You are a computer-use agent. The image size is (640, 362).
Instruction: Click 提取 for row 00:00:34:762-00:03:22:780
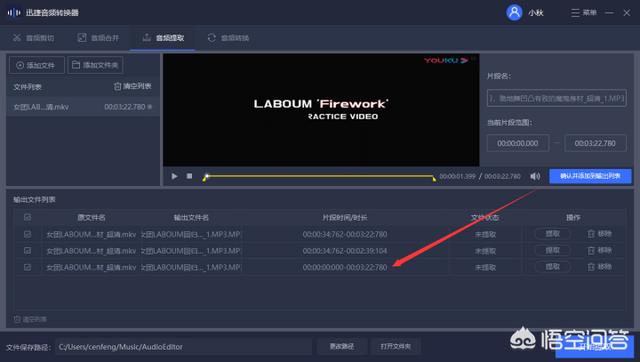pyautogui.click(x=553, y=234)
